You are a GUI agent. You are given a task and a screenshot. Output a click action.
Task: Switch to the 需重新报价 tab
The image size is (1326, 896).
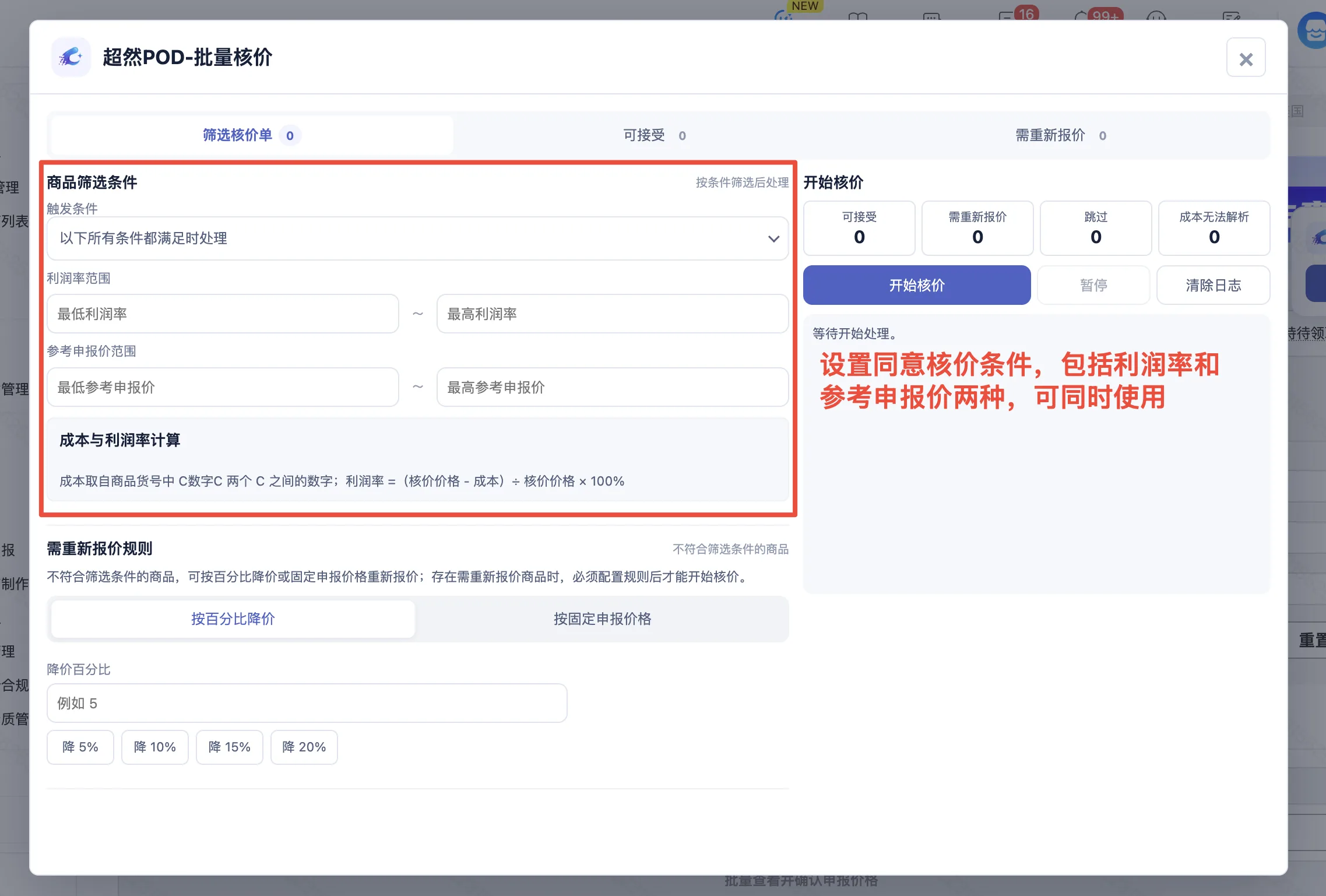[x=1061, y=135]
